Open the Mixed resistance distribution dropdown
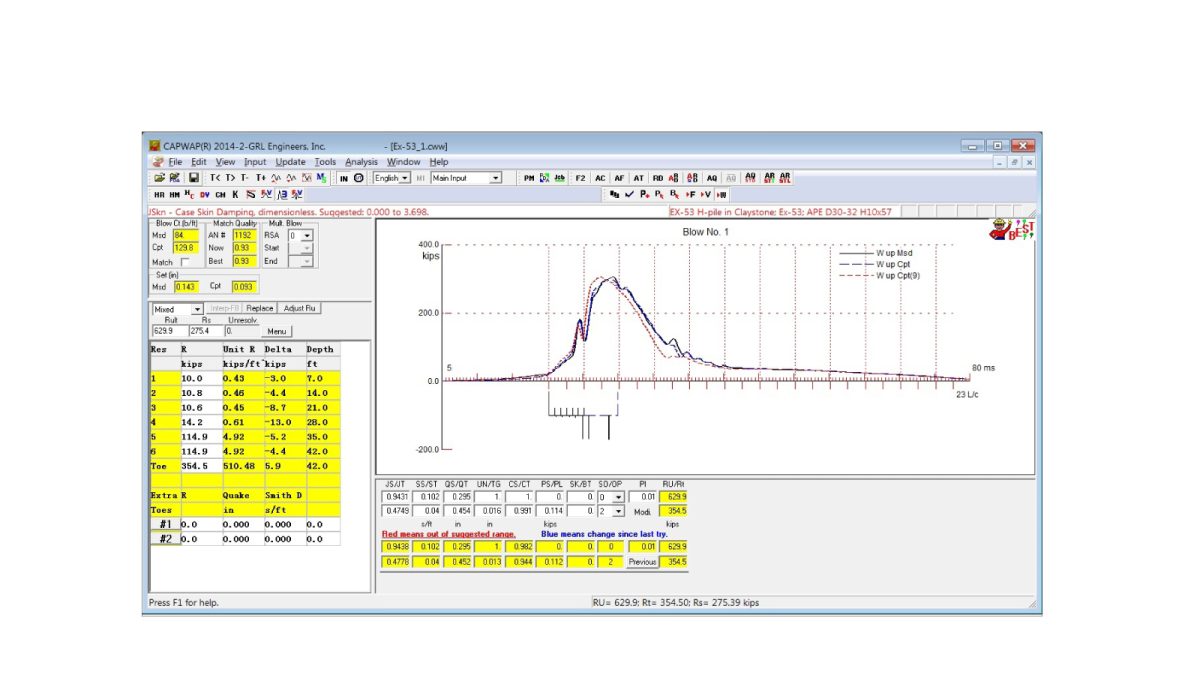The height and width of the screenshot is (675, 1200). pos(197,309)
